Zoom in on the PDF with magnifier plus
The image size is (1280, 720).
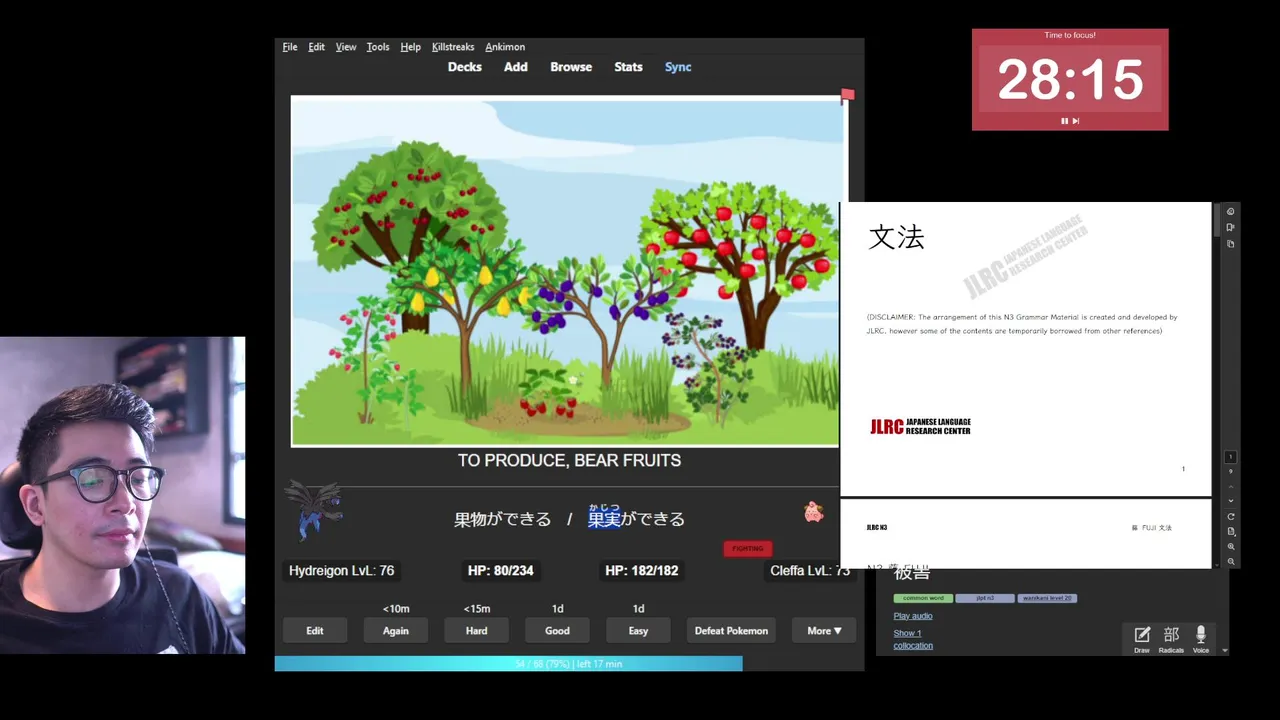(x=1231, y=547)
